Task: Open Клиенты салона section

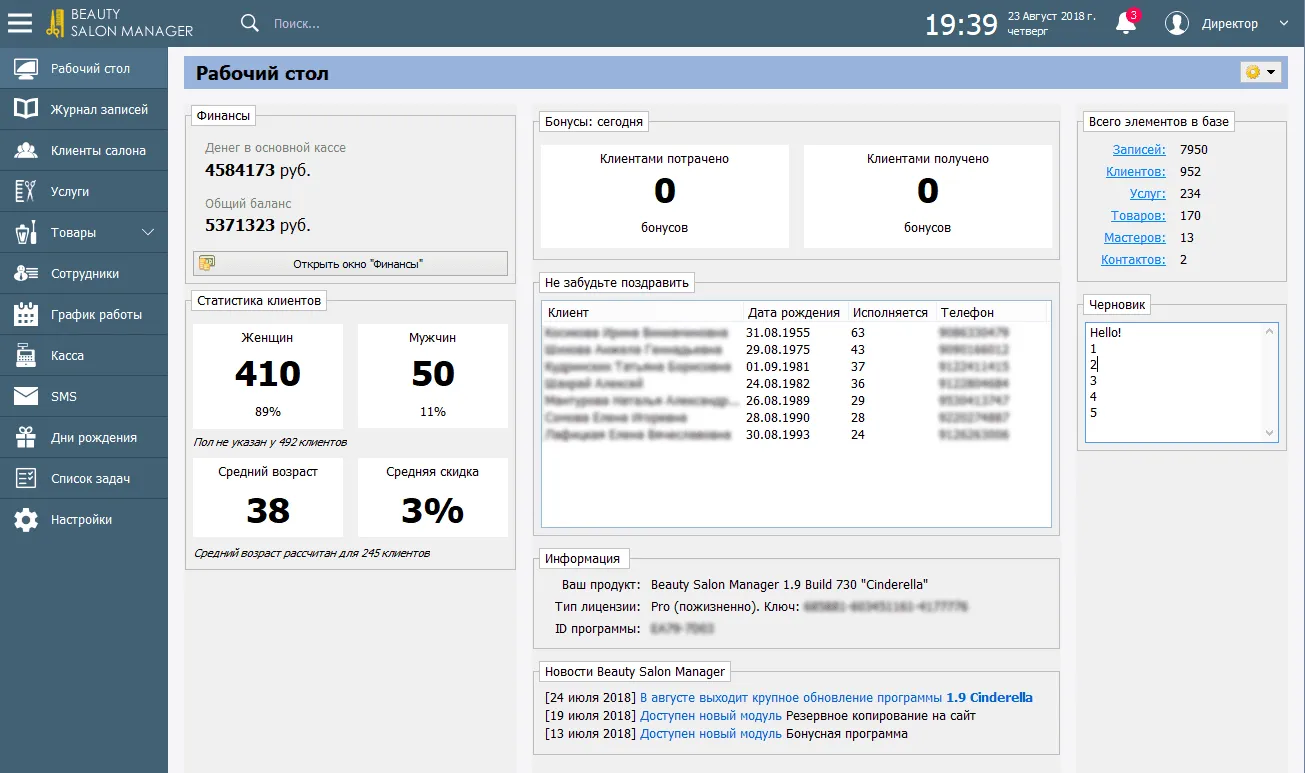Action: click(x=84, y=151)
